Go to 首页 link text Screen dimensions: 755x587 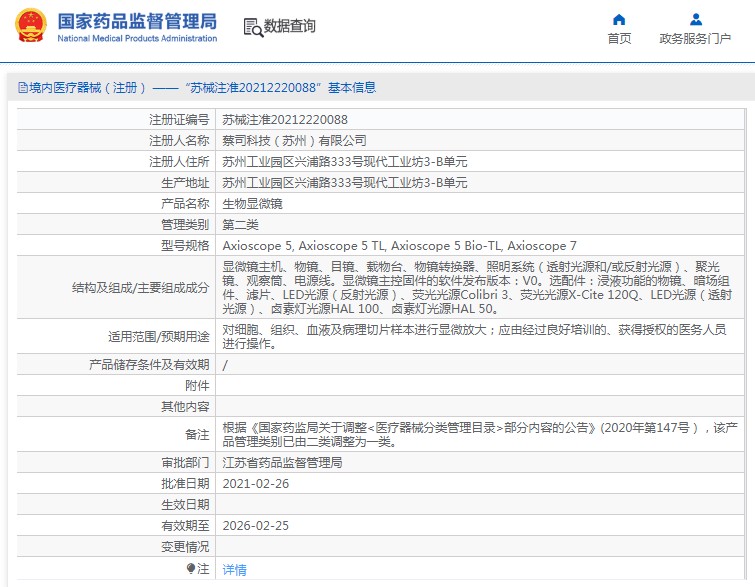pos(619,39)
